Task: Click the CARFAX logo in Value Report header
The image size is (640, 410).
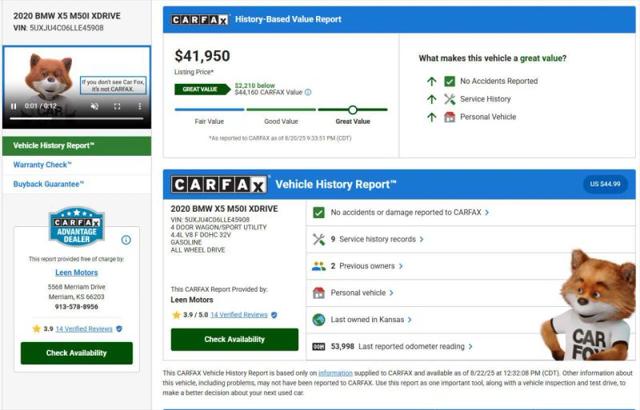Action: tap(200, 19)
